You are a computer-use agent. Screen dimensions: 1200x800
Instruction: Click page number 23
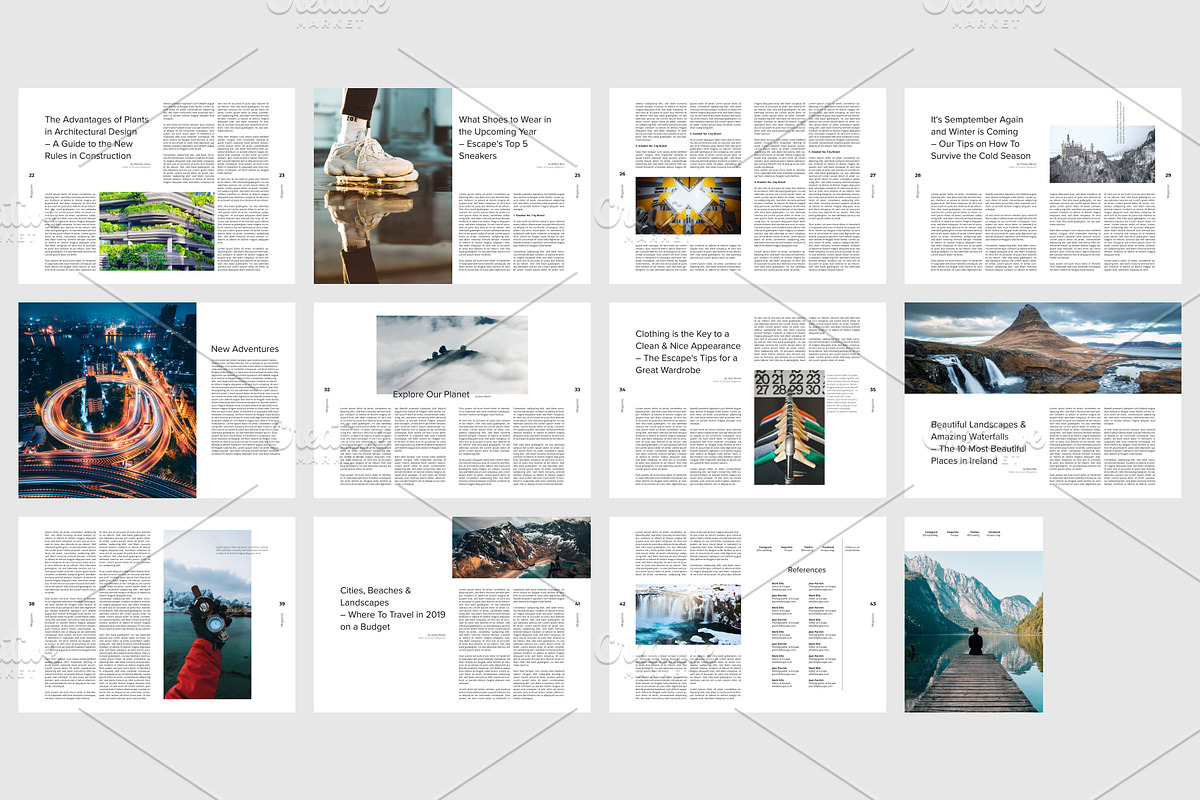click(x=283, y=176)
